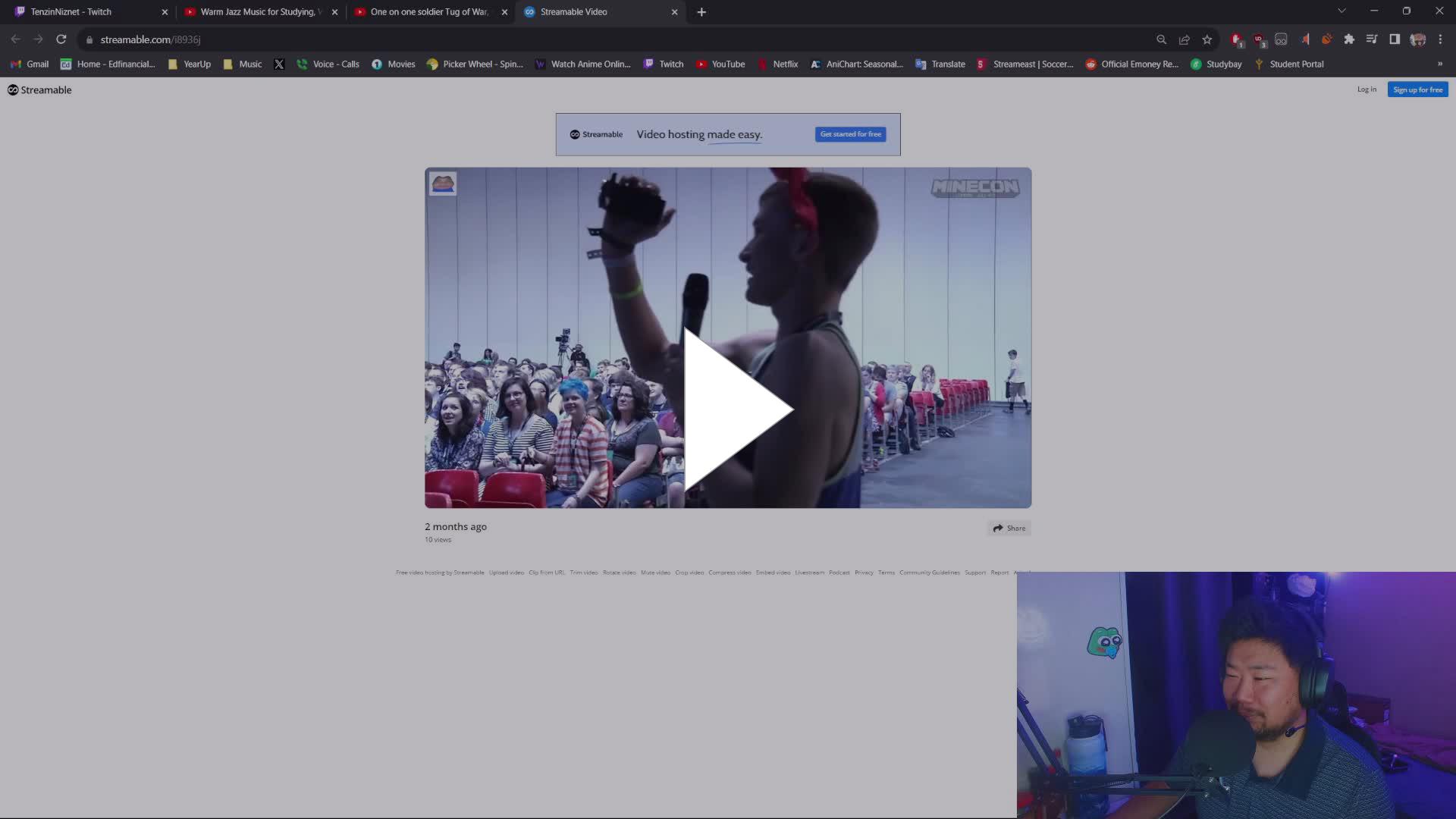Expand the bookmarks overflow chevron
Image resolution: width=1456 pixels, height=819 pixels.
1440,64
